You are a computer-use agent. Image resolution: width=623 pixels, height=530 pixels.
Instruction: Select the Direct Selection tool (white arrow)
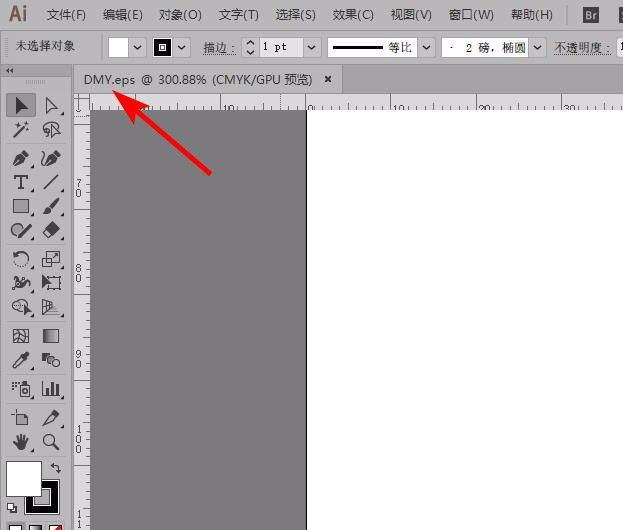tap(51, 106)
